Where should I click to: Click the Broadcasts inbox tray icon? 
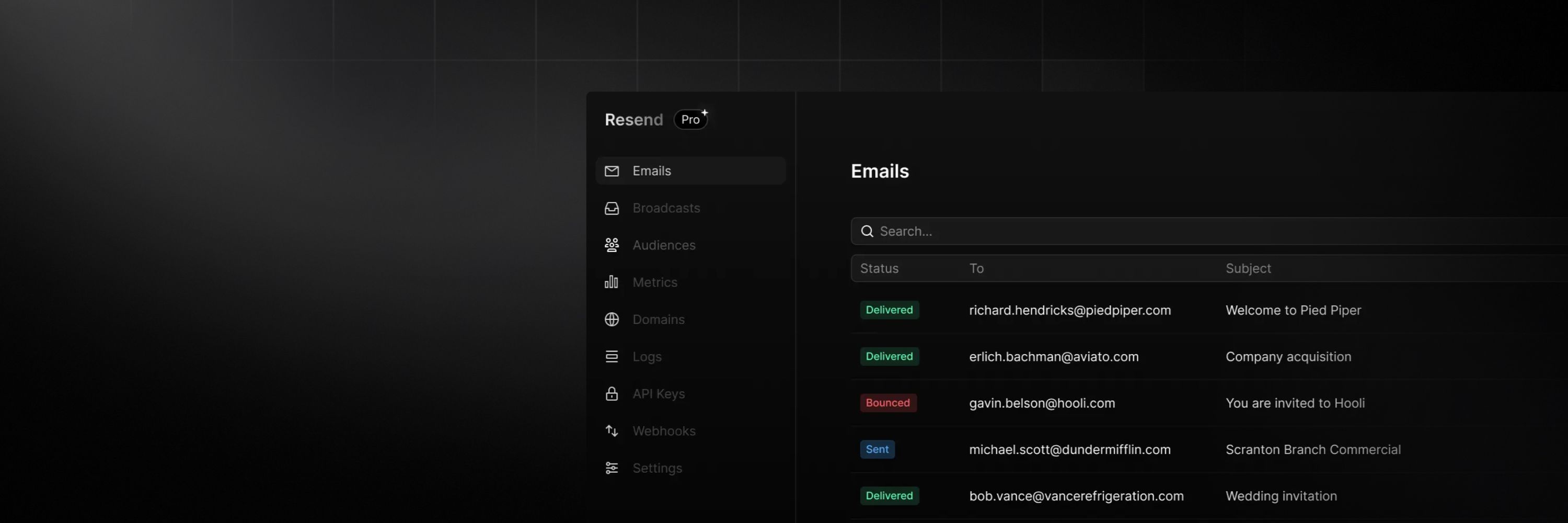click(612, 208)
